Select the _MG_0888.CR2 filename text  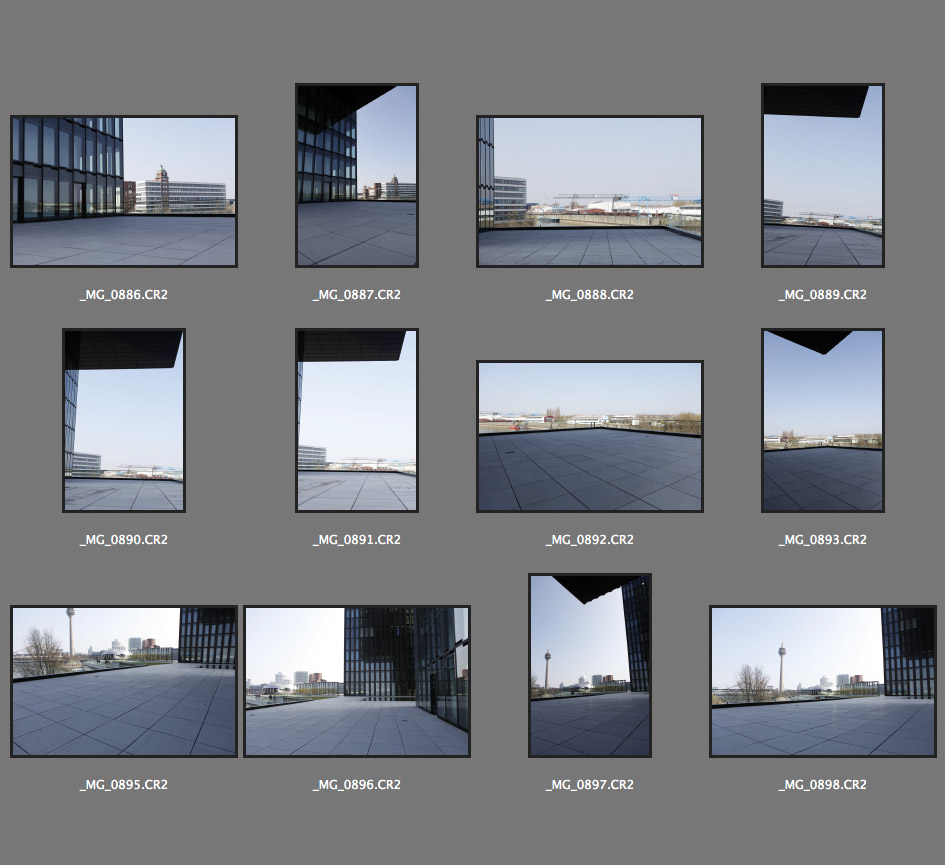coord(590,295)
